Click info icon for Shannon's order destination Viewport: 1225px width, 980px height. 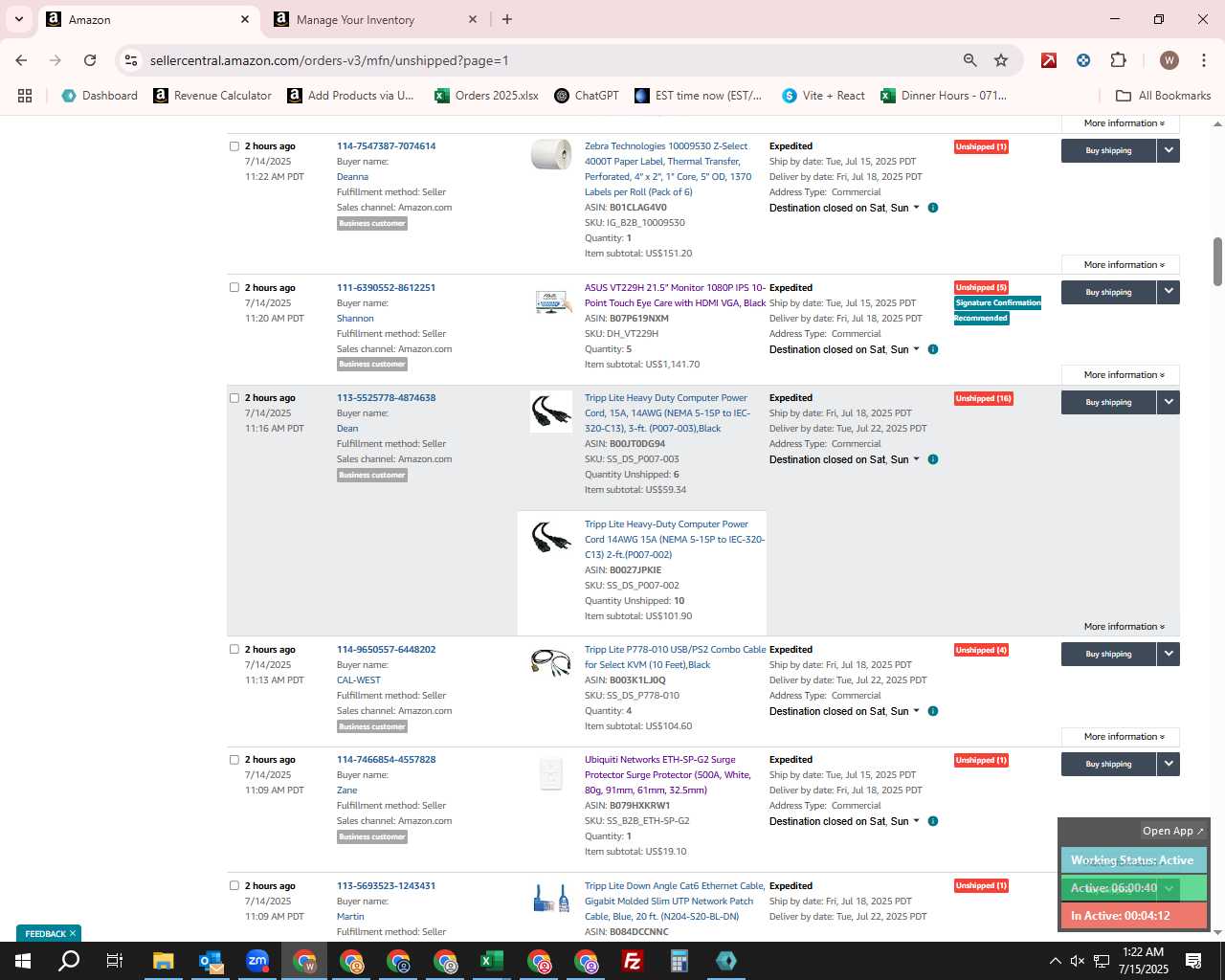pos(933,349)
